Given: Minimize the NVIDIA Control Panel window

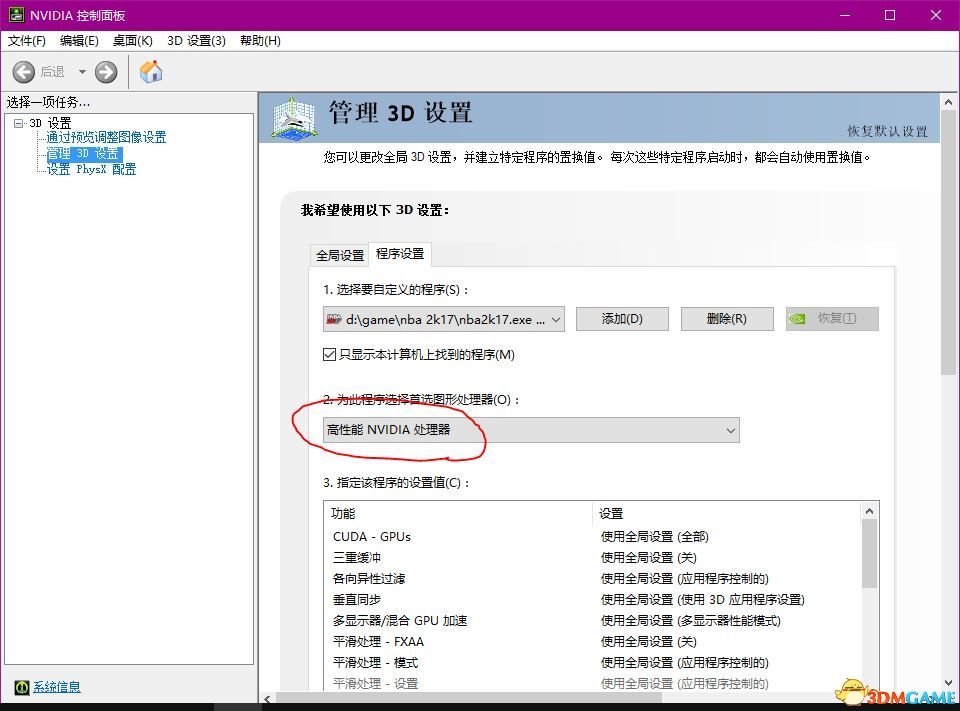Looking at the screenshot, I should (x=845, y=15).
